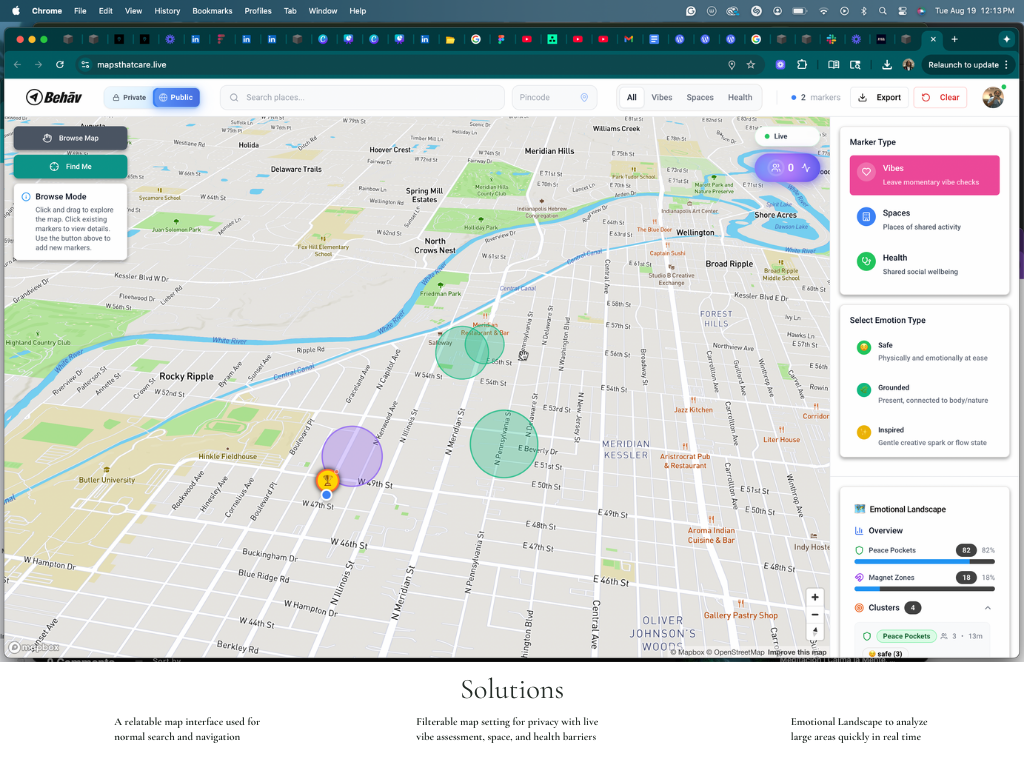Click the Mapbox logo on the map
Viewport: 1024px width, 768px height.
point(34,647)
